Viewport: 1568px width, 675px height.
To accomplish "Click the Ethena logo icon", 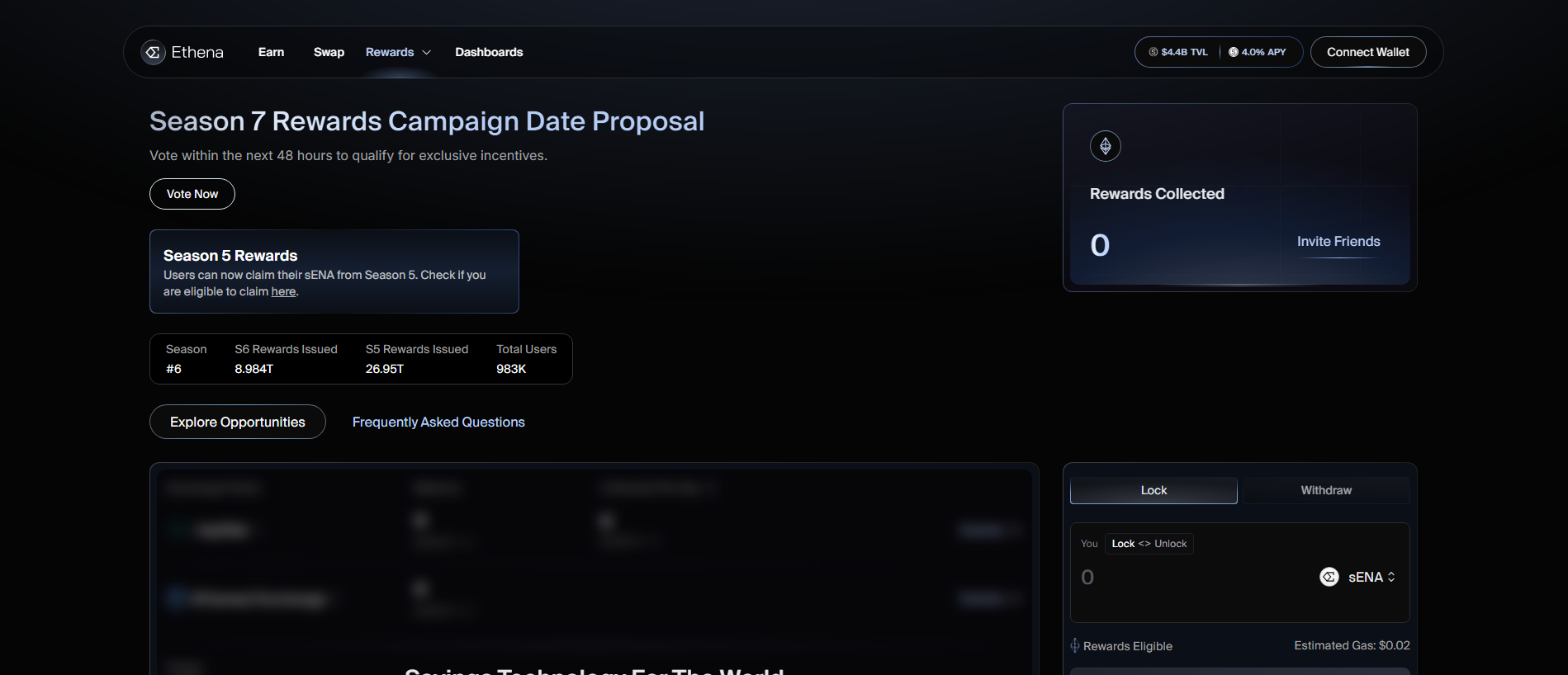I will [x=153, y=52].
